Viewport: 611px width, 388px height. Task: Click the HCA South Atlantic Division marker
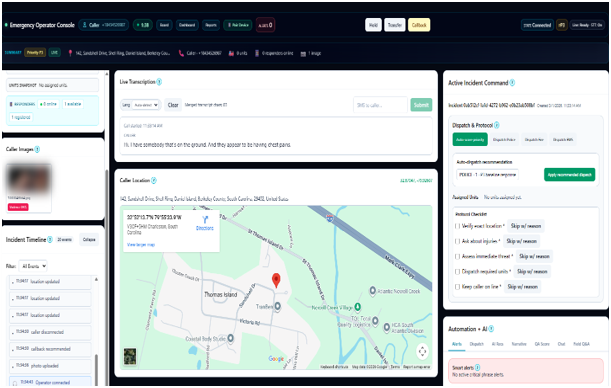(387, 327)
